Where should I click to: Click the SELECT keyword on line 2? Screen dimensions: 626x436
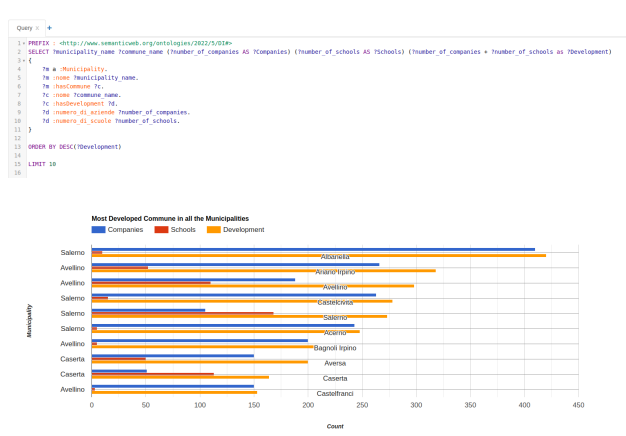(x=38, y=52)
